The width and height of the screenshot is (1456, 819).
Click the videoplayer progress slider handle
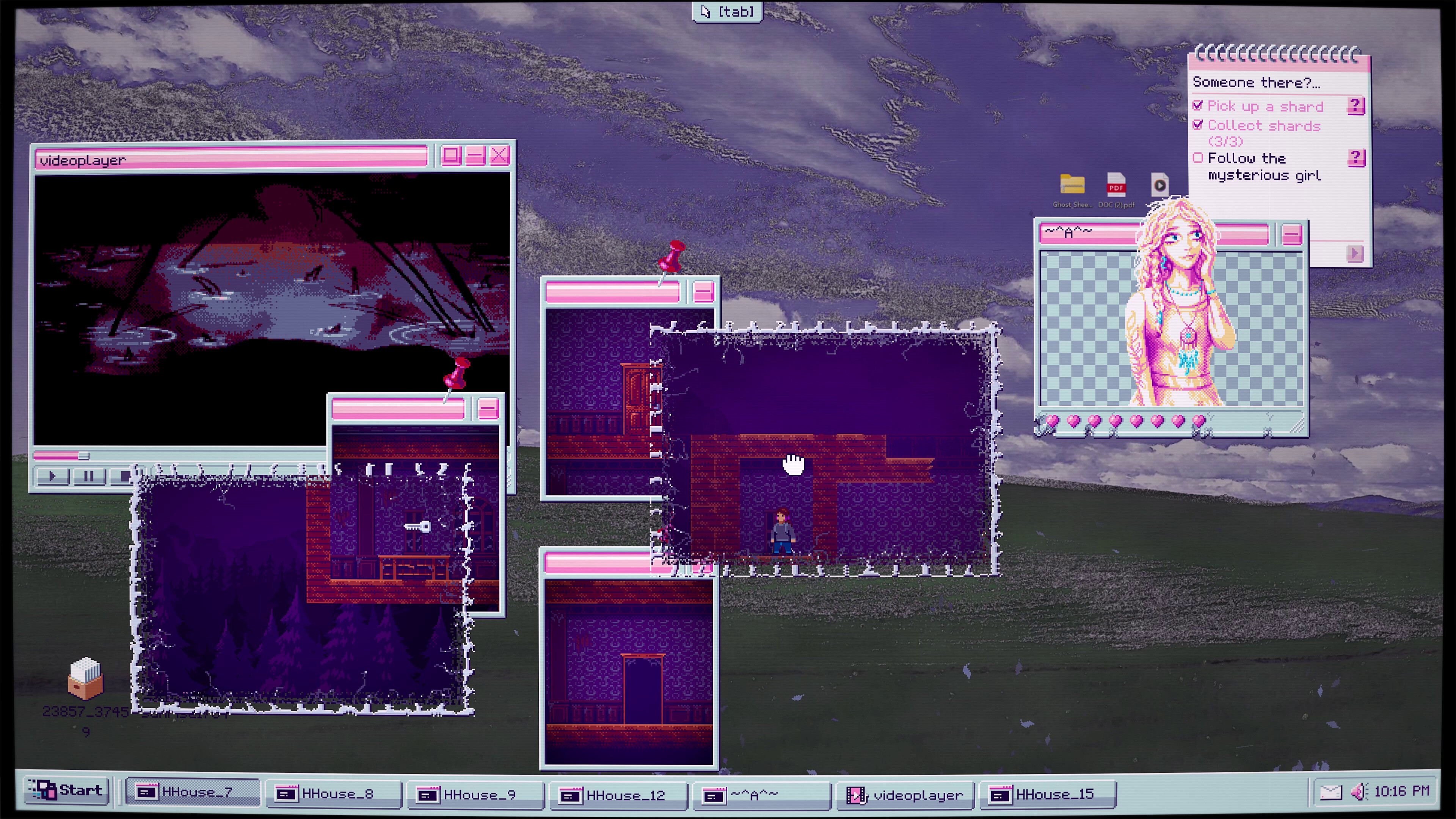[84, 455]
